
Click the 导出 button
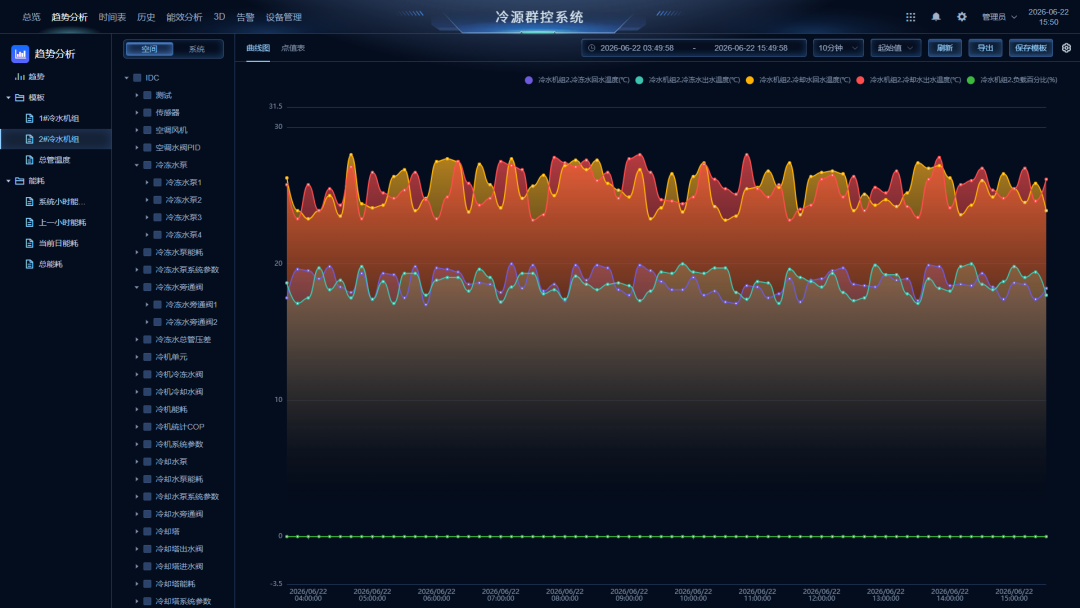coord(985,48)
